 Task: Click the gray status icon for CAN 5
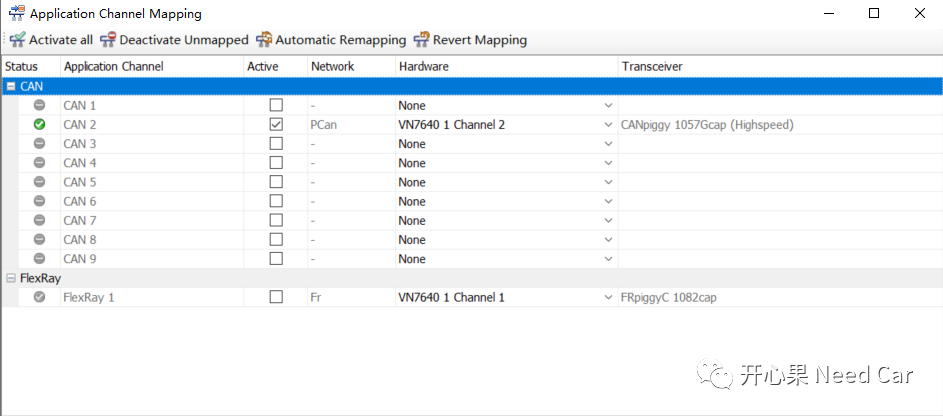coord(39,182)
